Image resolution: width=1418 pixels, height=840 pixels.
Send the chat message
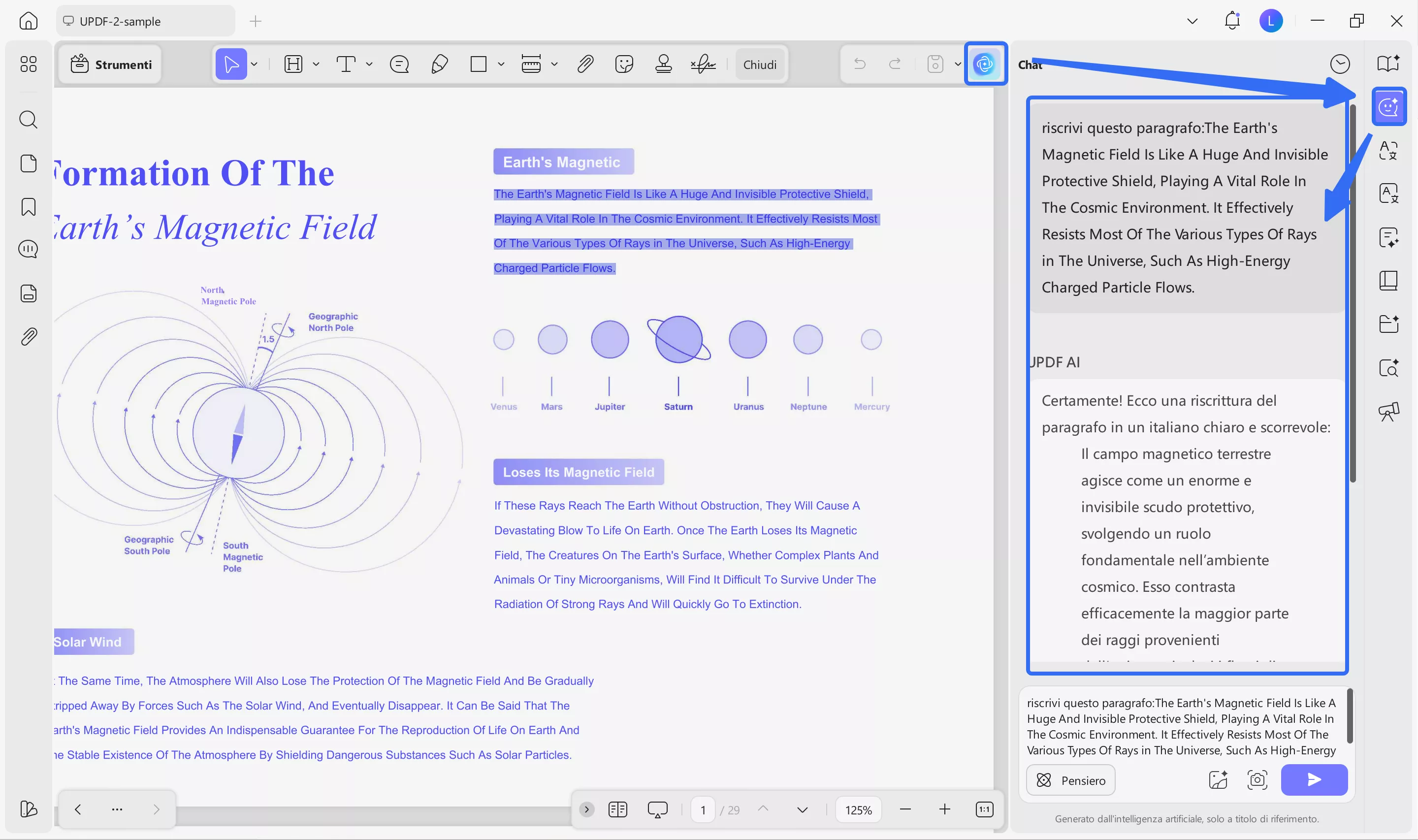click(x=1314, y=779)
